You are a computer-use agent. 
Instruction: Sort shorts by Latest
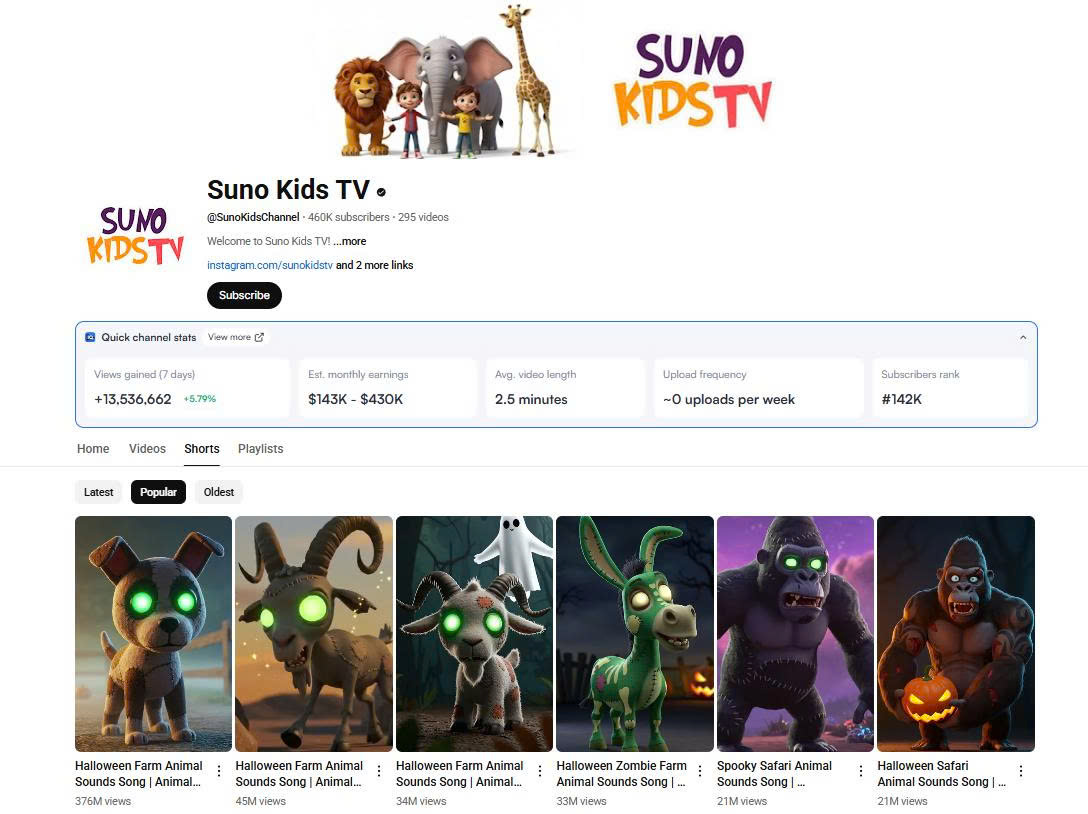[x=99, y=492]
